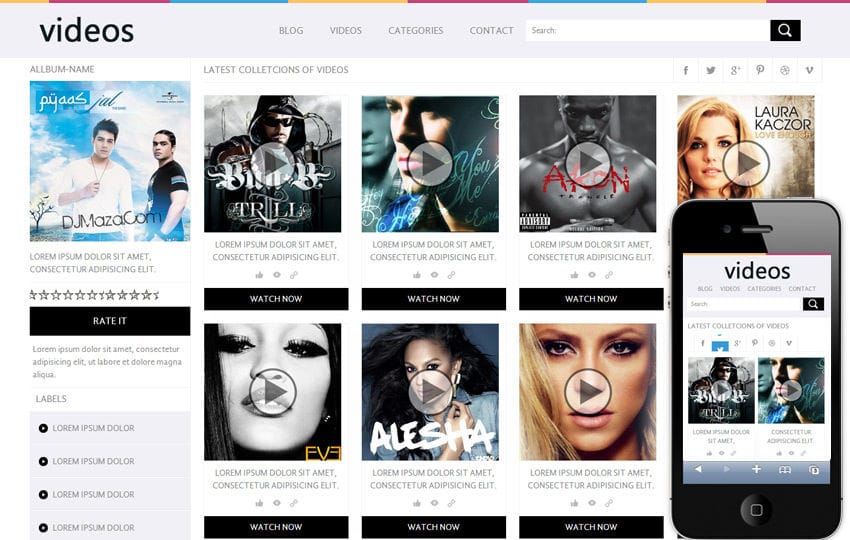Watch Now under Alesha video
850x540 pixels.
(434, 527)
